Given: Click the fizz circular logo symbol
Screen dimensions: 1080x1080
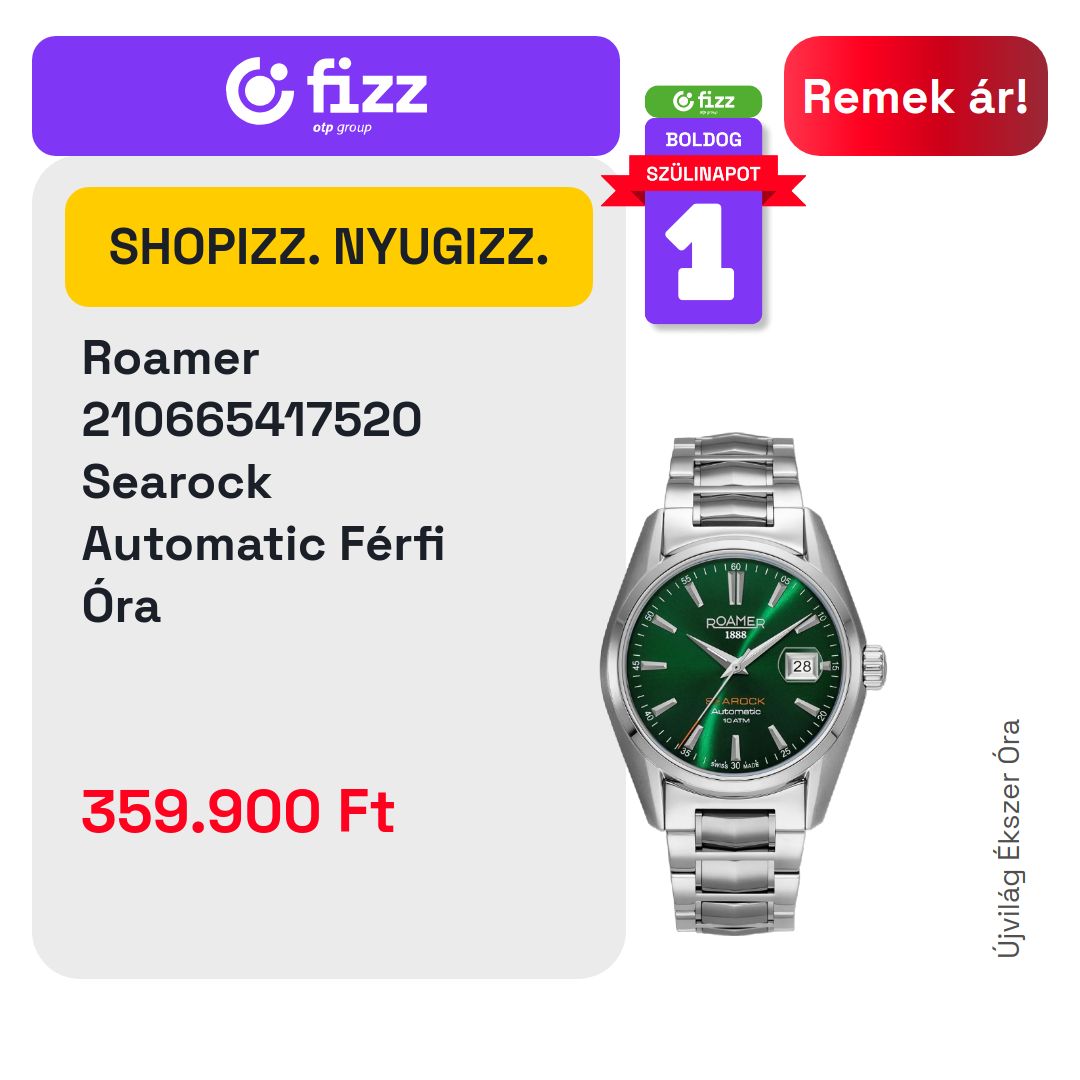Looking at the screenshot, I should point(260,91).
